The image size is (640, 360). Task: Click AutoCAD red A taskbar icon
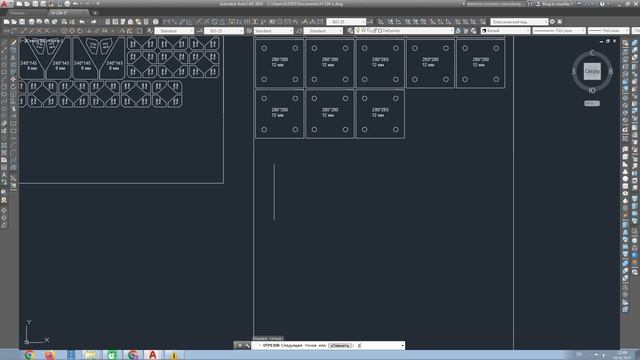click(x=153, y=355)
